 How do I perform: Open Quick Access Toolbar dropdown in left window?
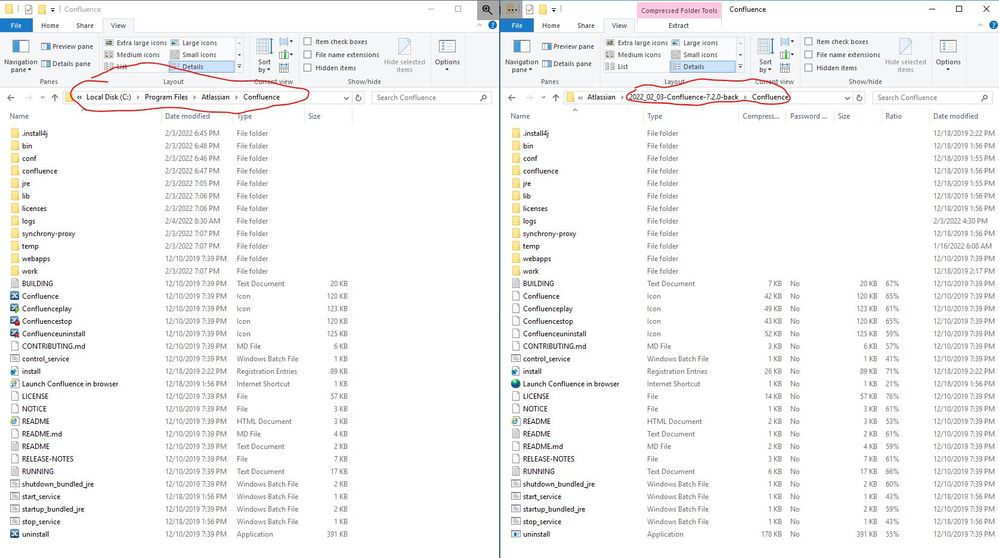53,10
